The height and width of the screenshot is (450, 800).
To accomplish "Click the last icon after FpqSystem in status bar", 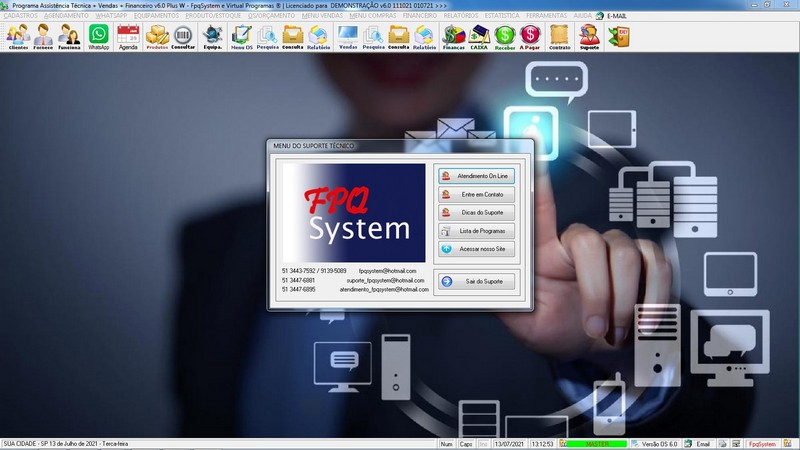I will [788, 444].
